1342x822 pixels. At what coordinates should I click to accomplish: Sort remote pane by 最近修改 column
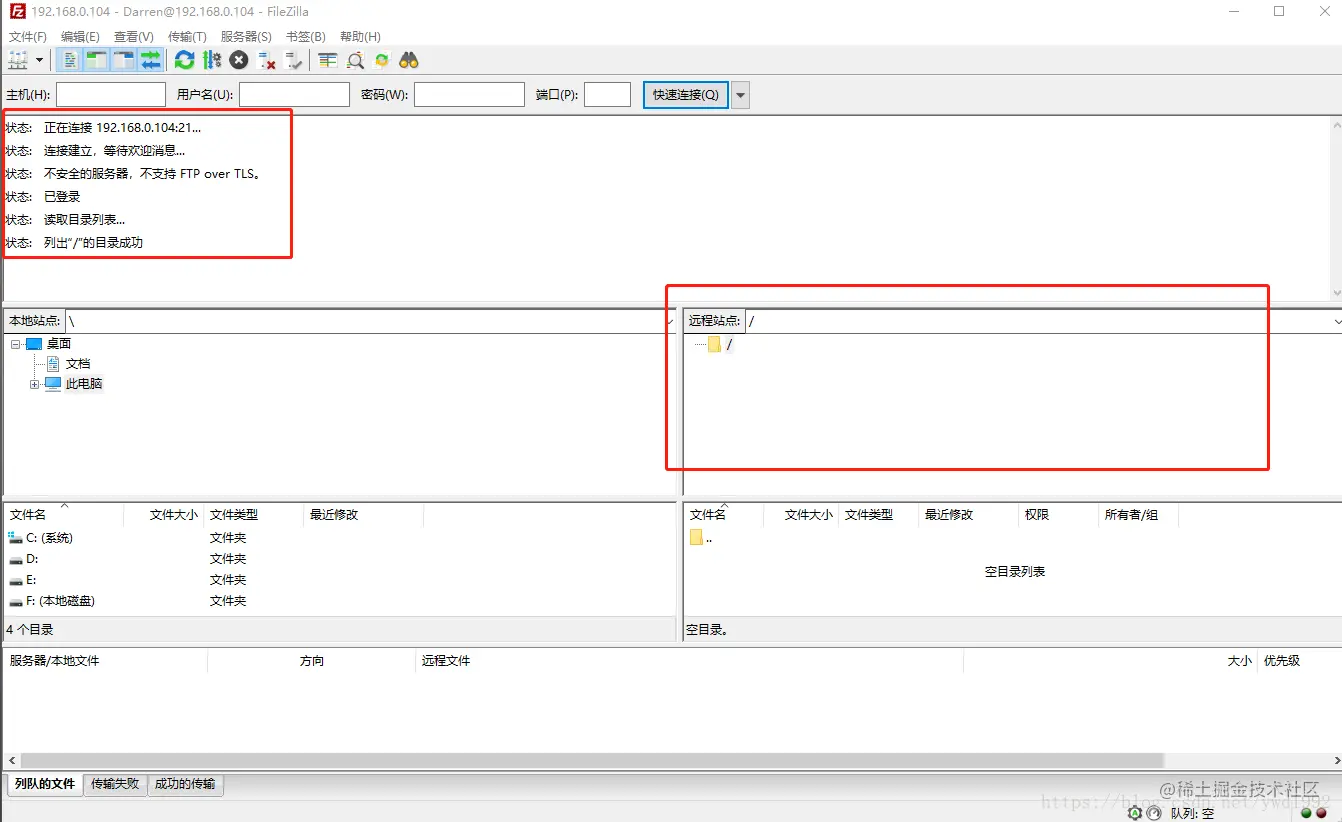click(x=968, y=515)
